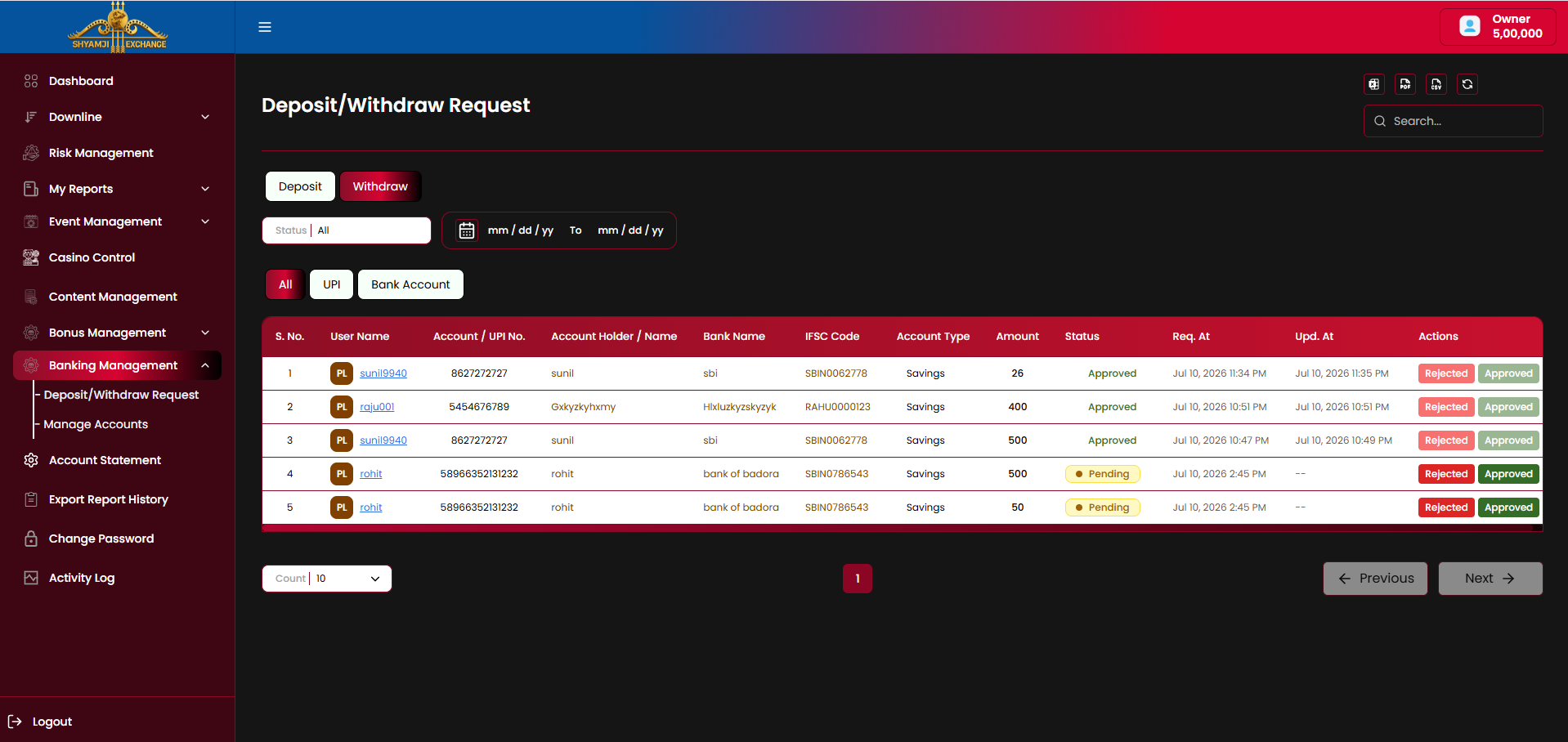Viewport: 1568px width, 742px height.
Task: Click the Risk Management sidebar icon
Action: (31, 153)
